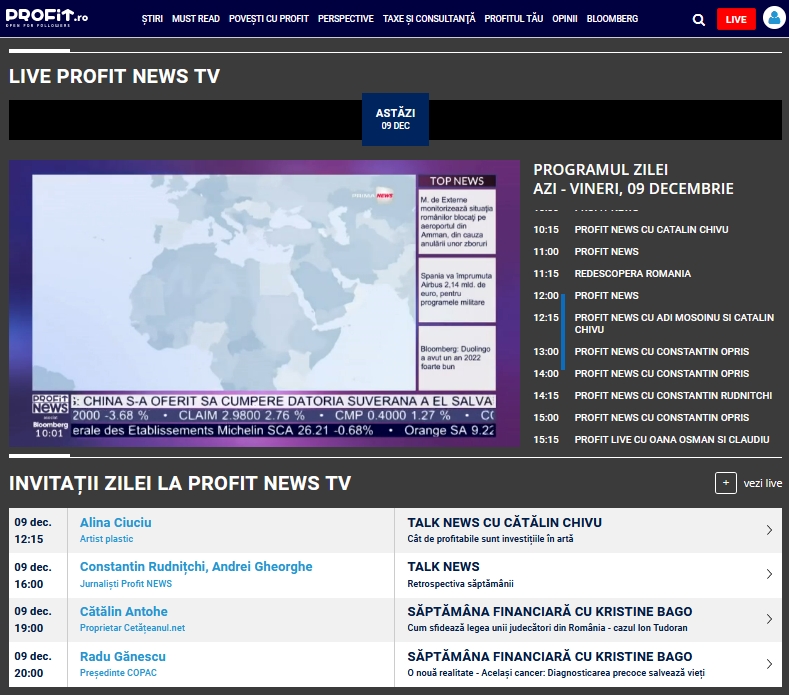This screenshot has width=789, height=695.
Task: Click the 09 dec. 12:15 time cell
Action: click(x=38, y=530)
